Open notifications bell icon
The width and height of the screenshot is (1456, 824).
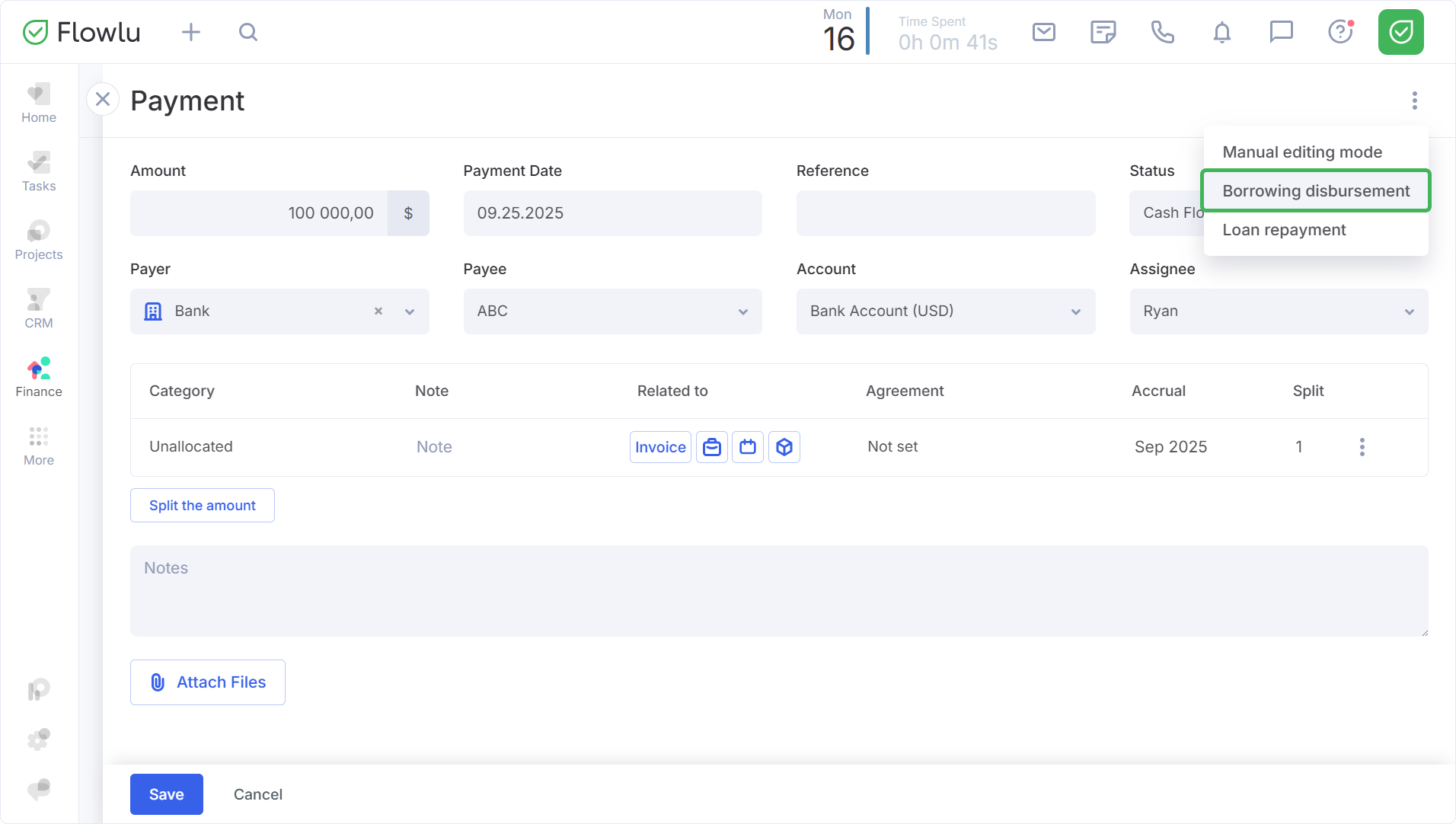(1221, 32)
